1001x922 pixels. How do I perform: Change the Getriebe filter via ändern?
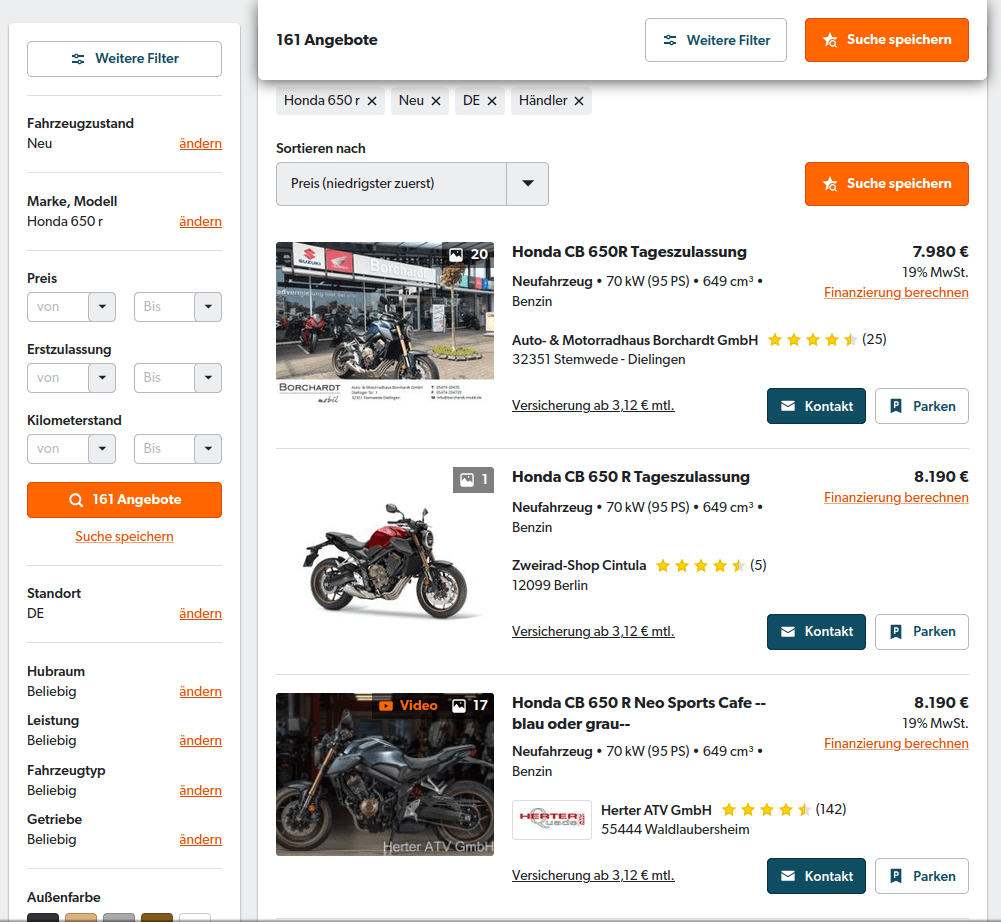click(200, 840)
